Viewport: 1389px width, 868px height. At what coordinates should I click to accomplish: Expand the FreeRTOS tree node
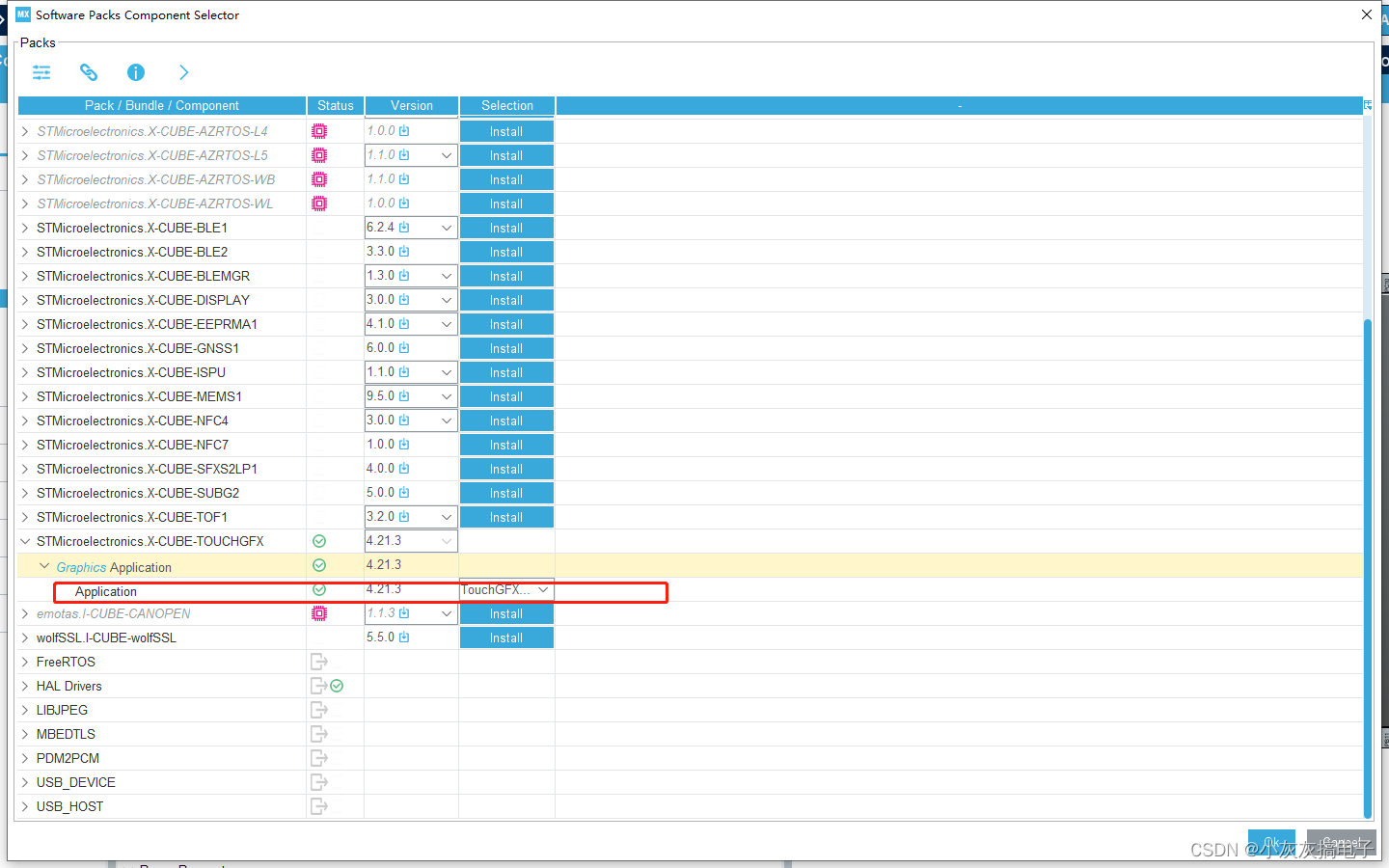25,662
